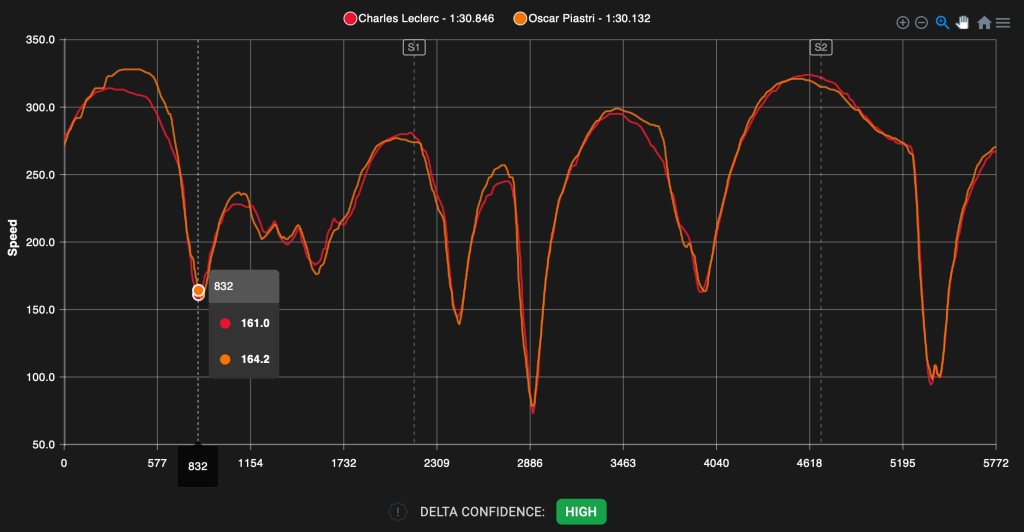
Task: Click the 350.0 y-axis label
Action: pyautogui.click(x=40, y=40)
